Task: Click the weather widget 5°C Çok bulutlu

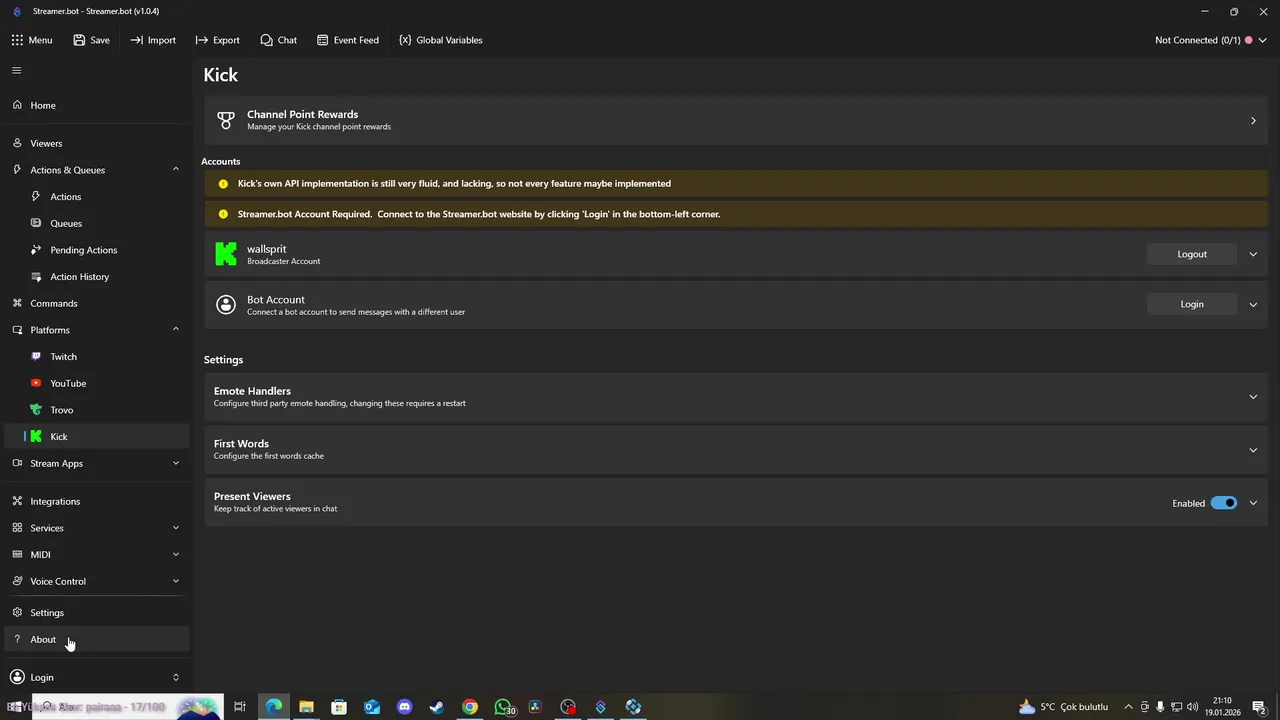Action: 1063,707
